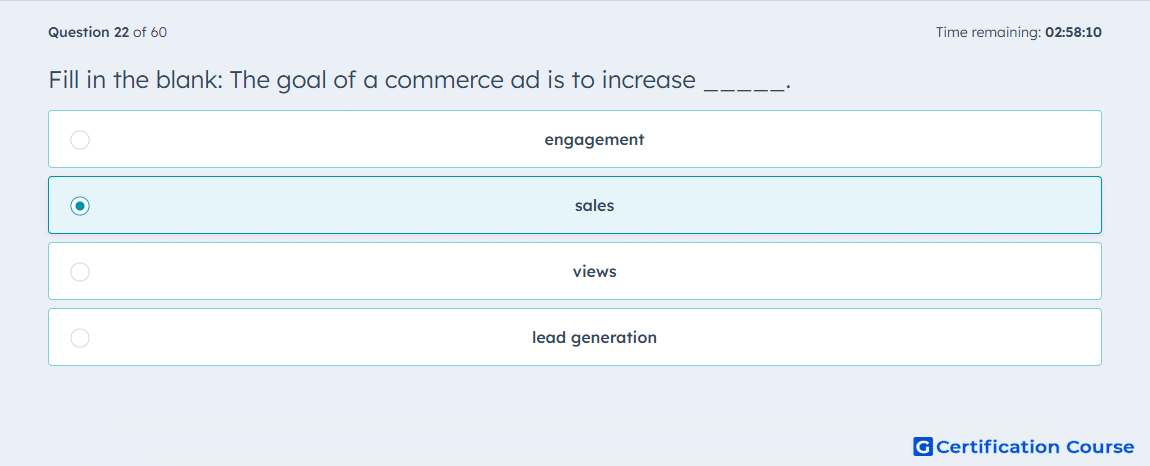Select the engagement radio button
Viewport: 1150px width, 466px height.
(80, 139)
